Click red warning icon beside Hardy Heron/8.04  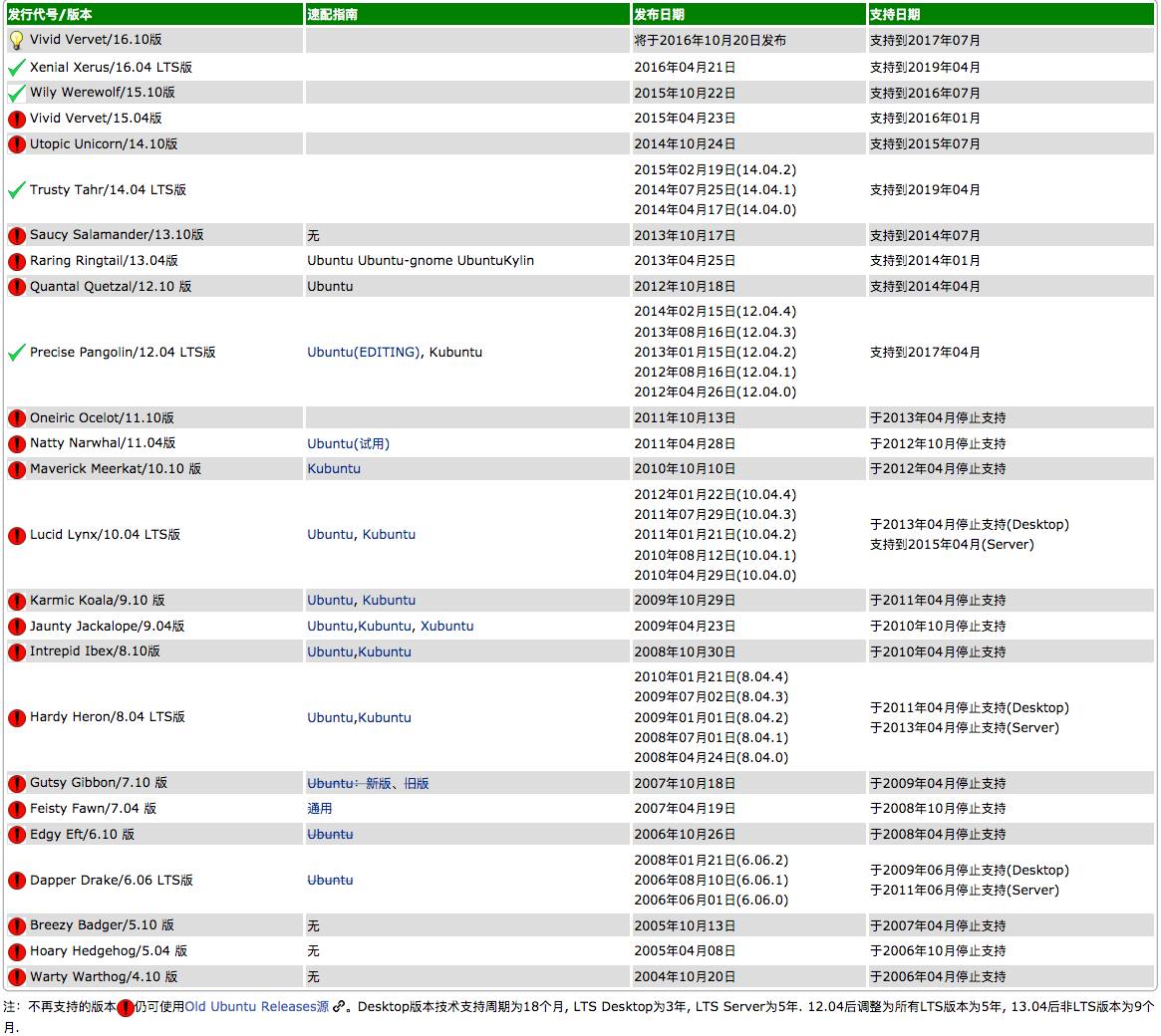(x=17, y=718)
